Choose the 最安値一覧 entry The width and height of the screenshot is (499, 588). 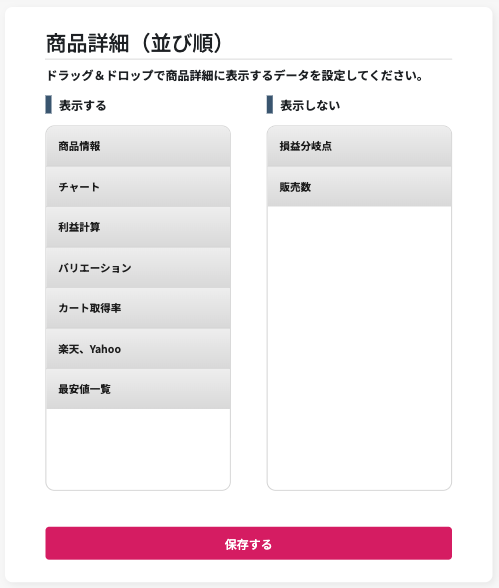[x=138, y=389]
